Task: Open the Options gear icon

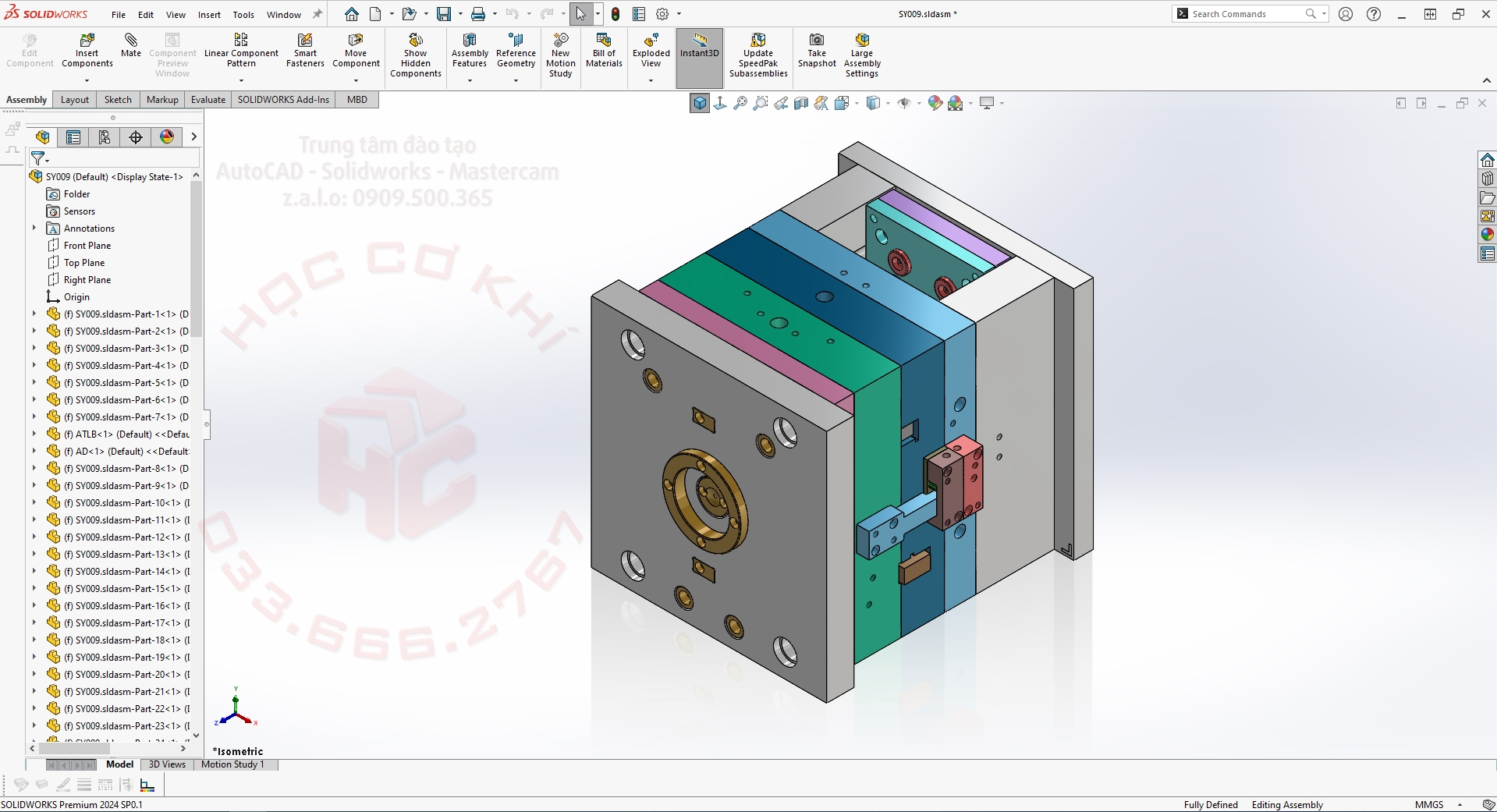Action: point(662,14)
